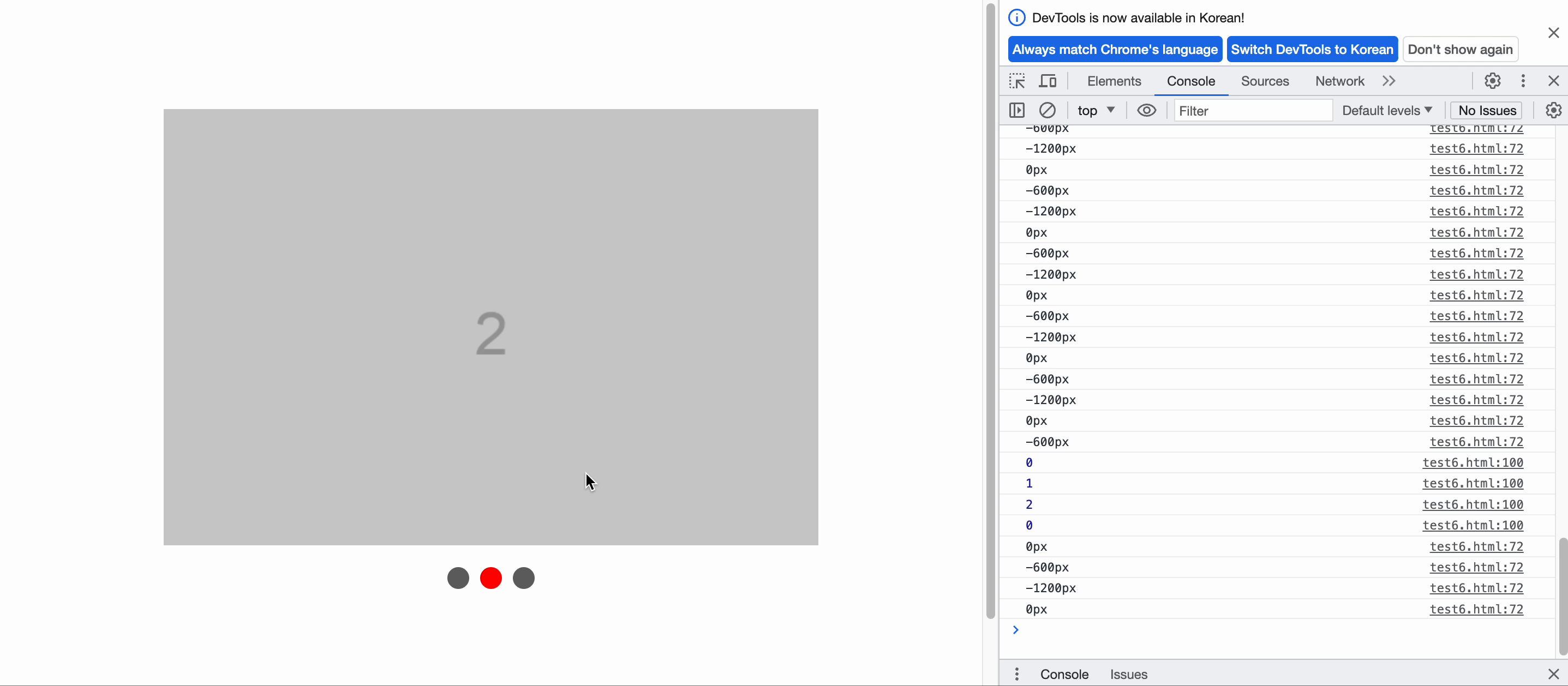Don't show again for language prompt

(1460, 48)
